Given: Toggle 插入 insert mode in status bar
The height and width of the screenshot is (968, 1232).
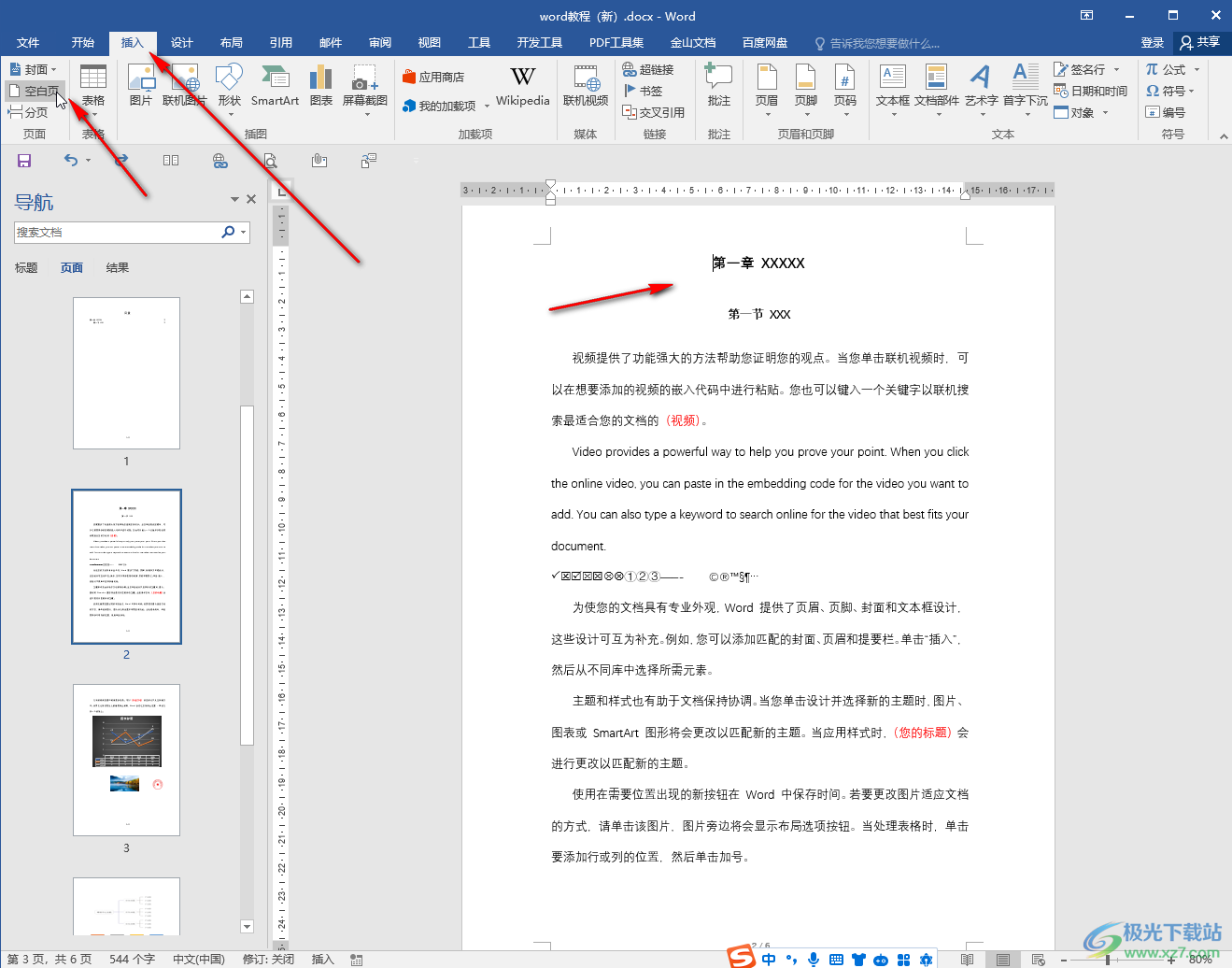Looking at the screenshot, I should (x=322, y=960).
